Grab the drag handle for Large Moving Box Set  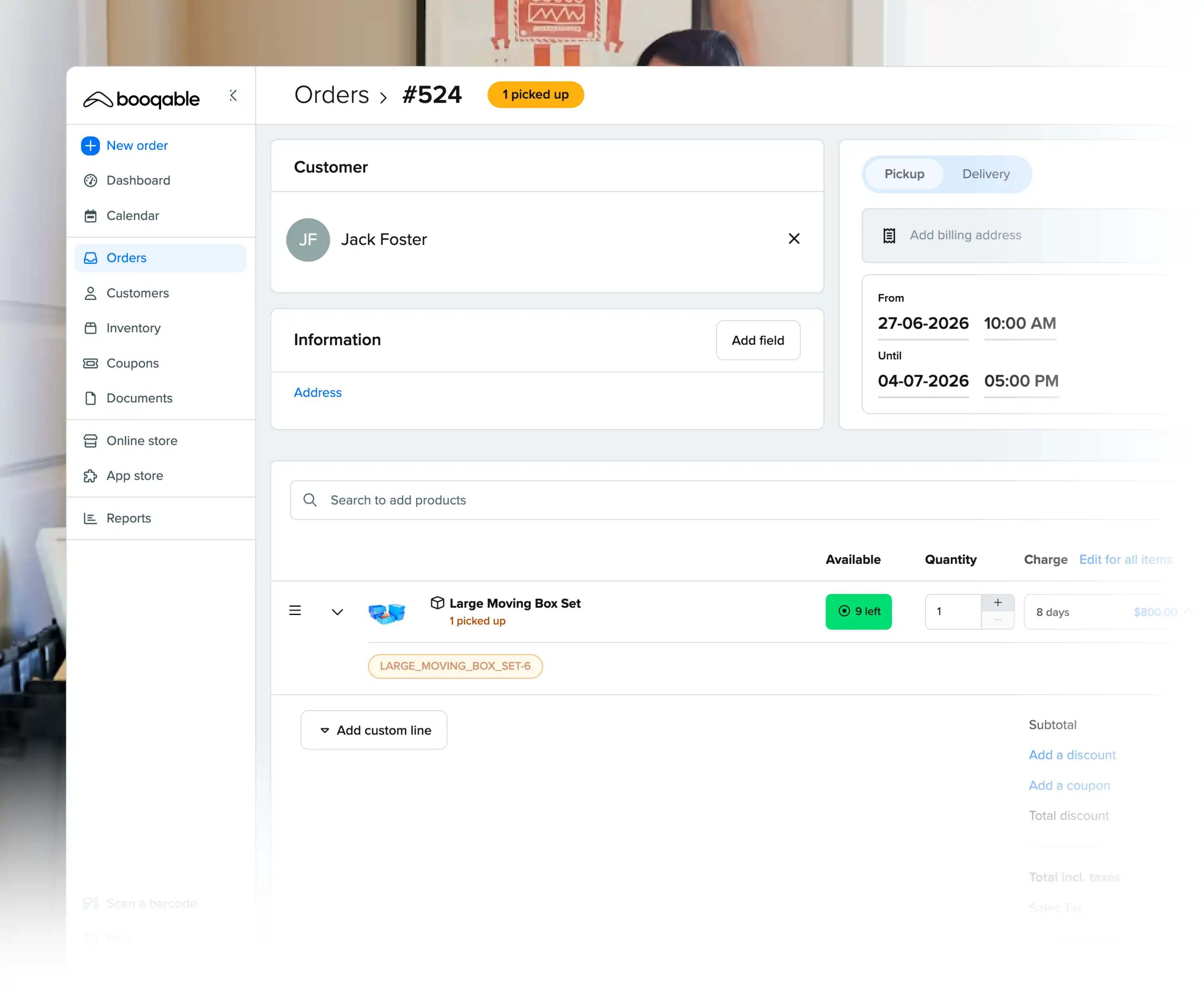click(295, 611)
